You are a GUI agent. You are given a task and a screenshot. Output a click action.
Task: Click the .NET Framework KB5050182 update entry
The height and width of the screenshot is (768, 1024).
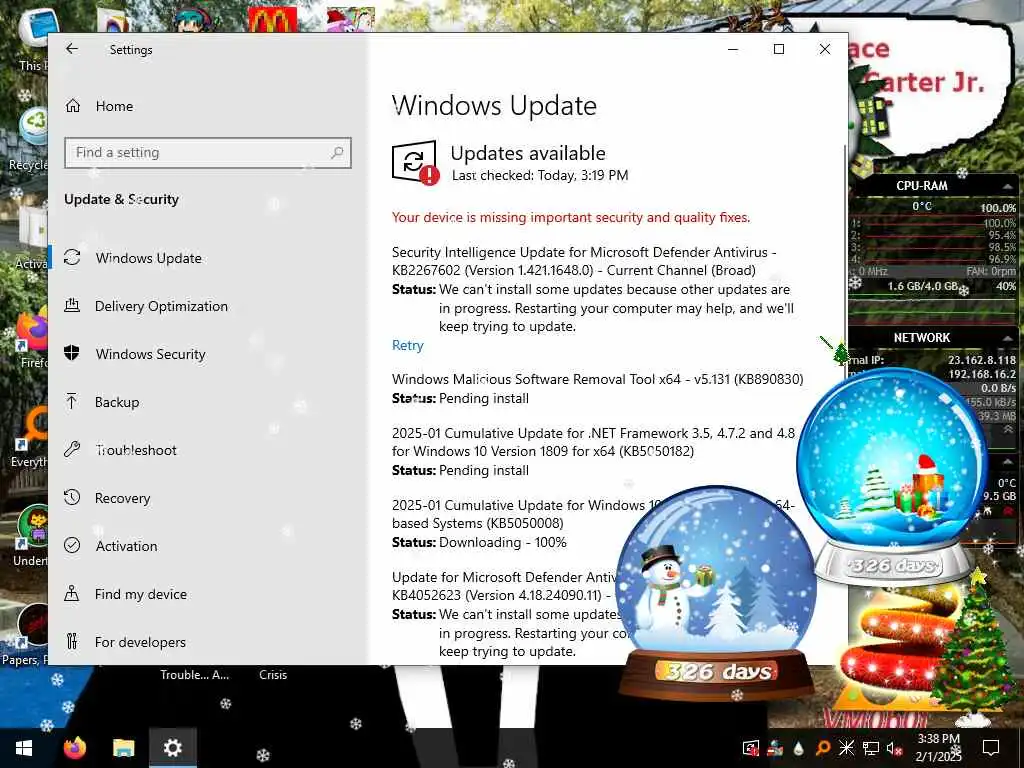593,442
